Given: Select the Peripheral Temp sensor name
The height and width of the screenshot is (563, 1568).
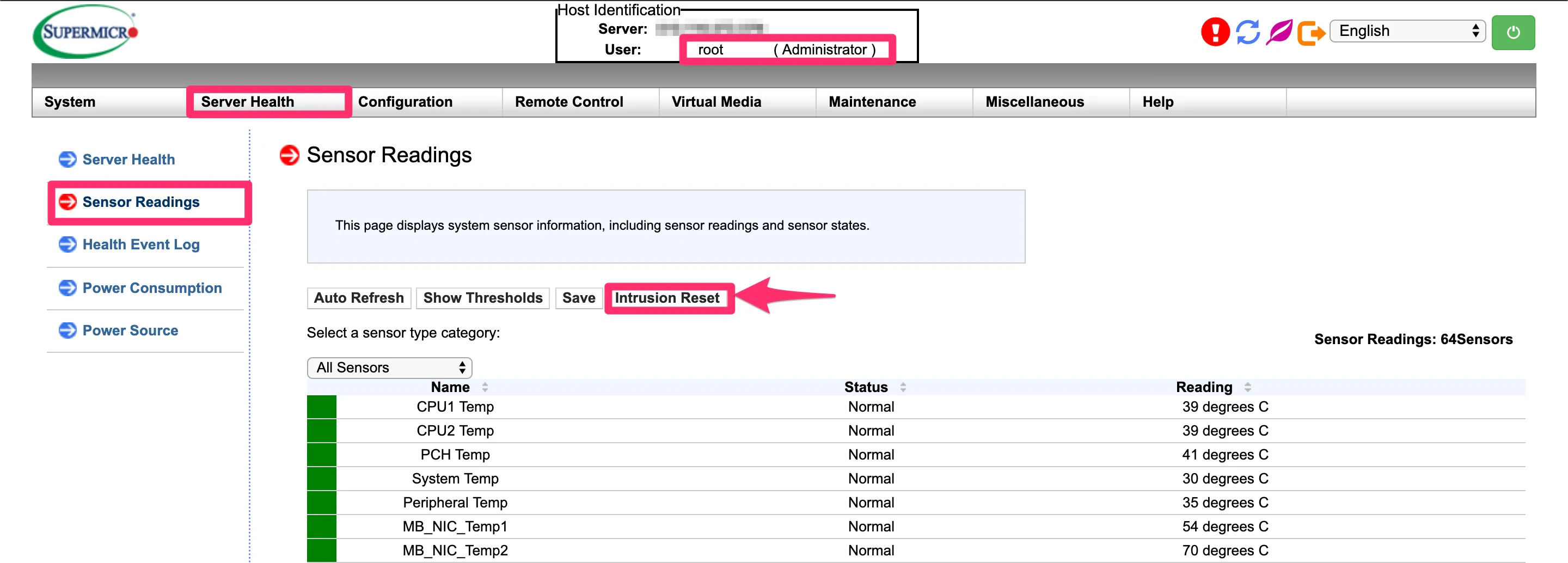Looking at the screenshot, I should point(455,503).
